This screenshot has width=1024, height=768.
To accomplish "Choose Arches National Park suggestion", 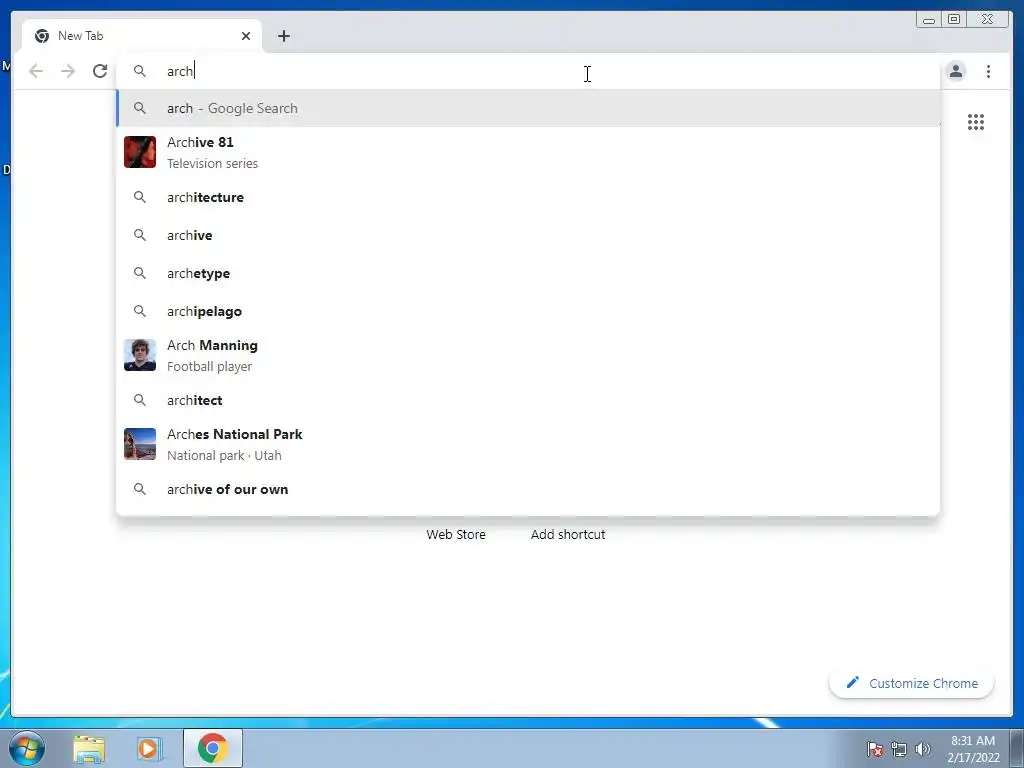I will click(528, 444).
